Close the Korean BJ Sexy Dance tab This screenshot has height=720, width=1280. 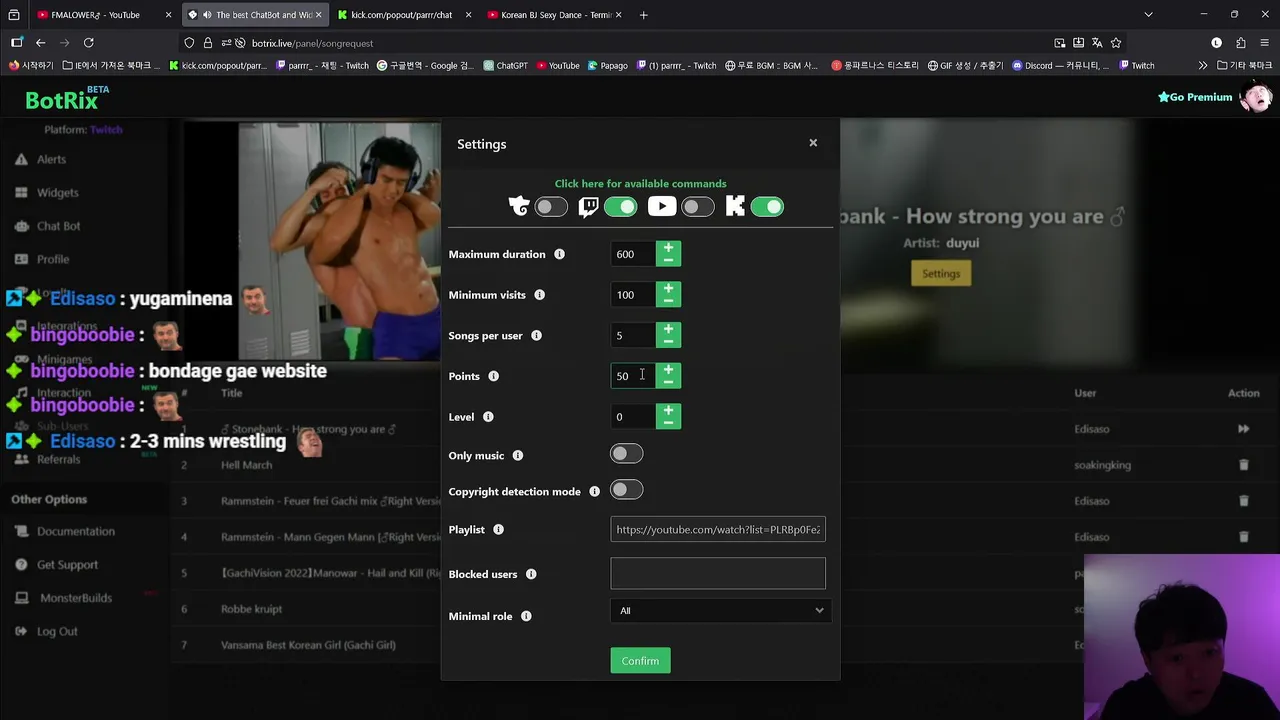[619, 15]
